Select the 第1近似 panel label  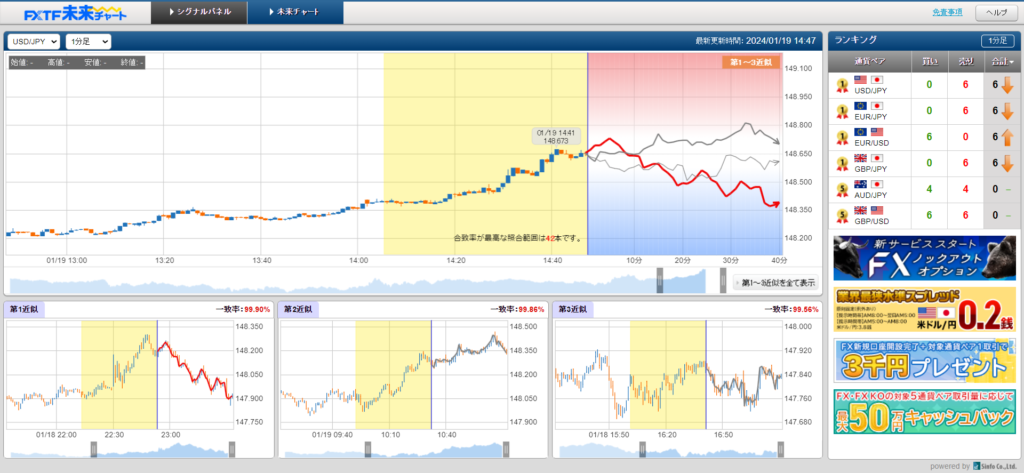tap(25, 309)
